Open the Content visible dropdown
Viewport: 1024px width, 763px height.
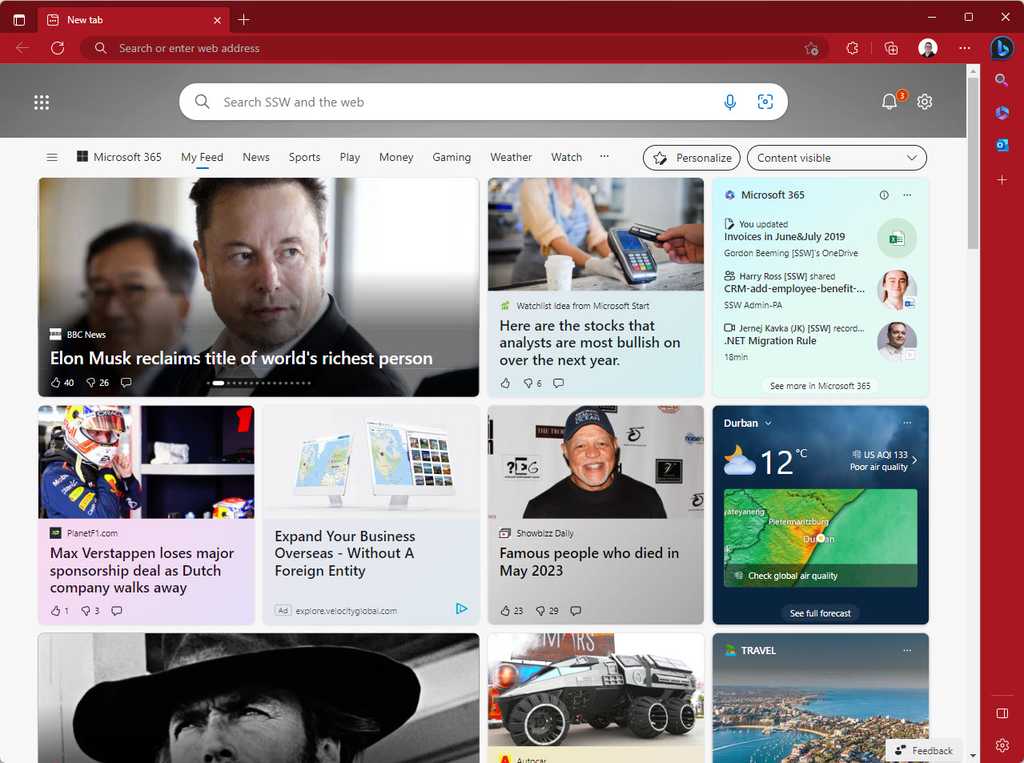click(x=836, y=157)
